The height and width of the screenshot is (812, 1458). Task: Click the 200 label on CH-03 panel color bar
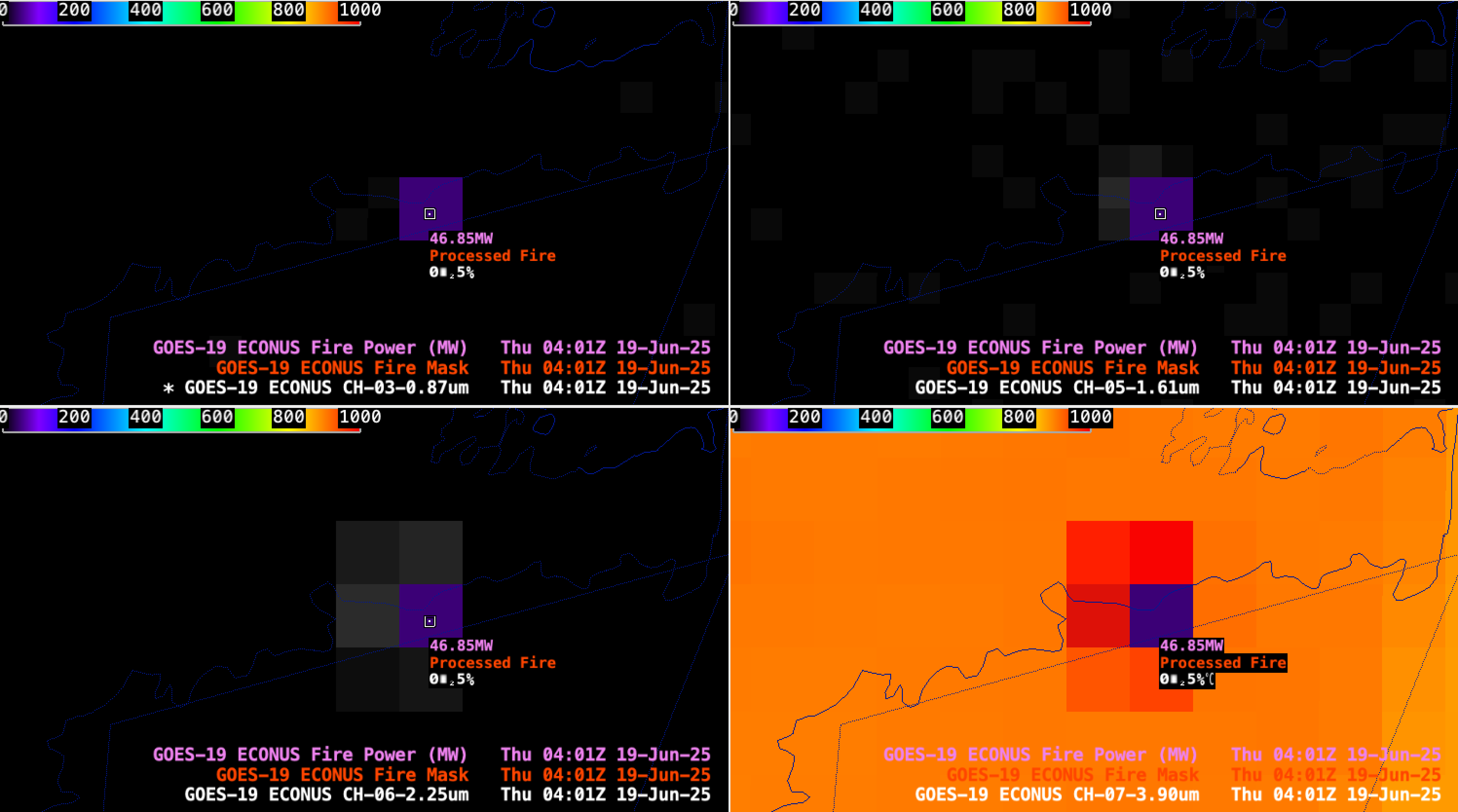click(74, 10)
